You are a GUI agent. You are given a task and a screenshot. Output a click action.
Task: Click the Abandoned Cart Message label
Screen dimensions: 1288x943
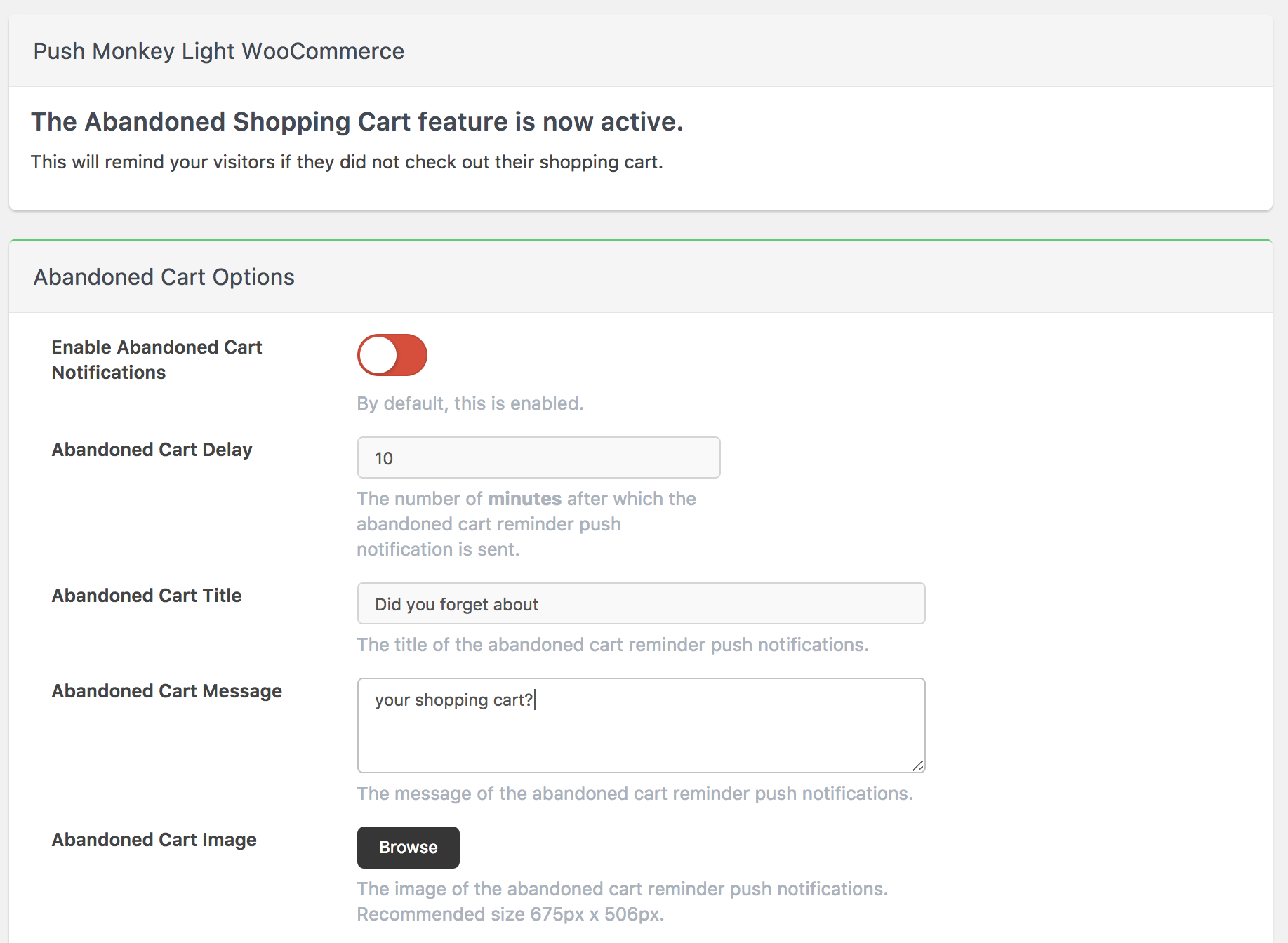click(x=167, y=691)
